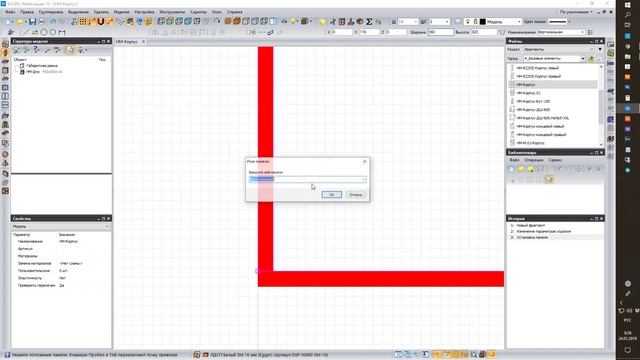The image size is (640, 360).
Task: Select the first circle drawing tool
Action: [x=44, y=32]
